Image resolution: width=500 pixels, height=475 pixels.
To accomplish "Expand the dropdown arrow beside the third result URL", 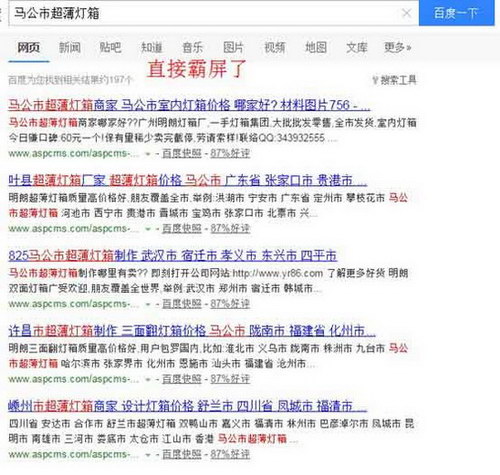I will (x=148, y=304).
